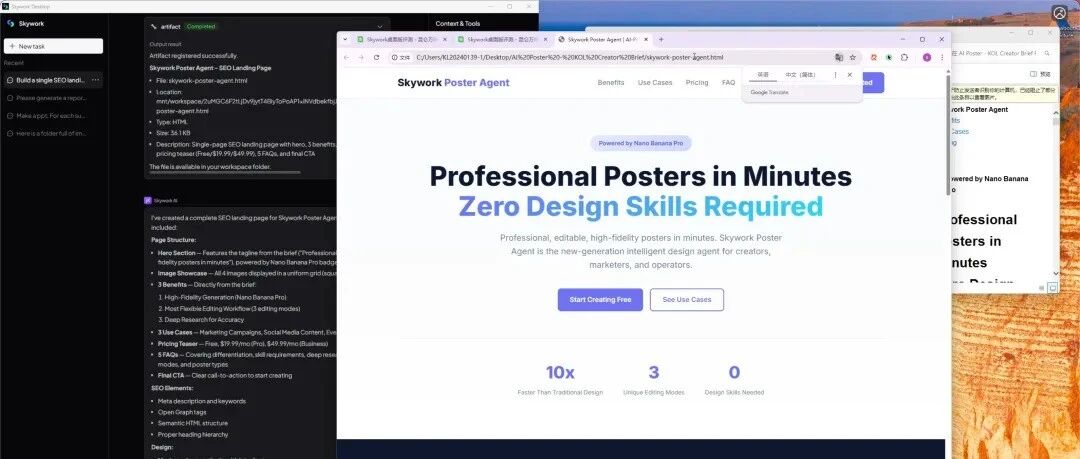The height and width of the screenshot is (459, 1080).
Task: Click the yellow warning info bar in background window
Action: pyautogui.click(x=1004, y=94)
